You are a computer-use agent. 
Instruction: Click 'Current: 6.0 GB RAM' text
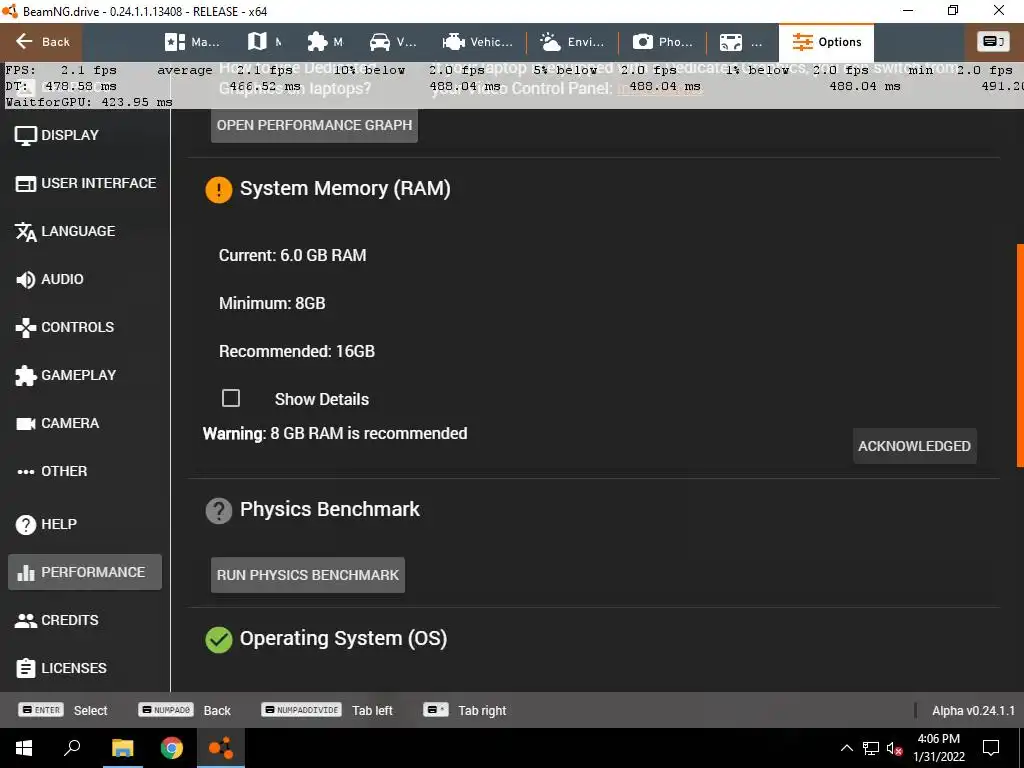[293, 255]
